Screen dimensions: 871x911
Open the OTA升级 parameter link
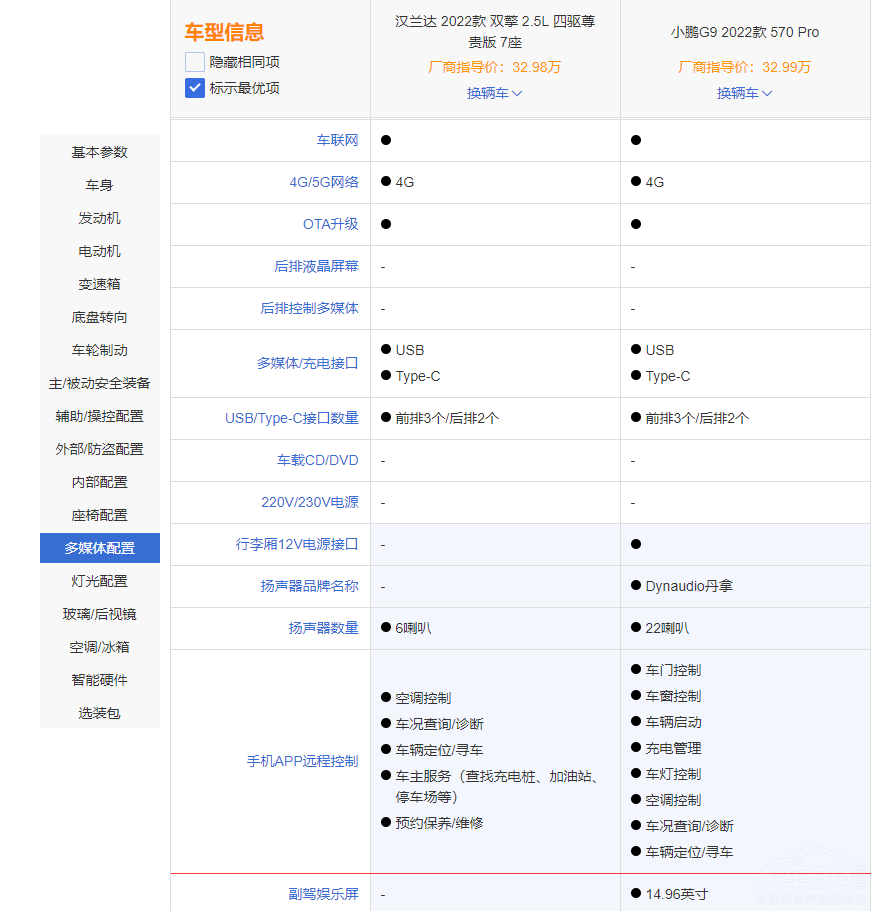(330, 224)
